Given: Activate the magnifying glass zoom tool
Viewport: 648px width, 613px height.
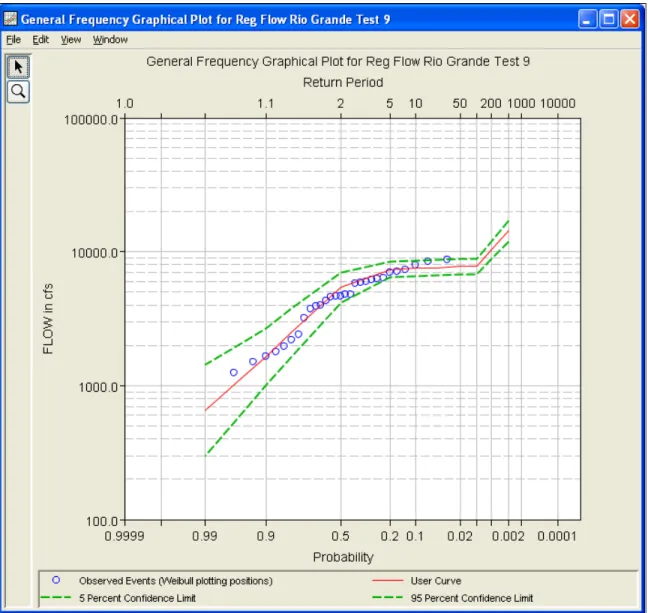Looking at the screenshot, I should pos(18,92).
